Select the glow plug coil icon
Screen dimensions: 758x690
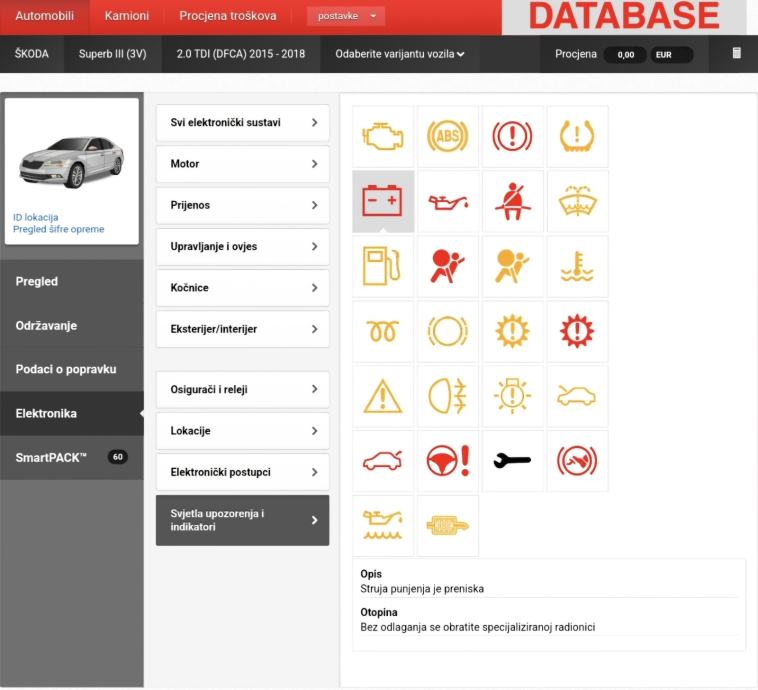pyautogui.click(x=383, y=332)
